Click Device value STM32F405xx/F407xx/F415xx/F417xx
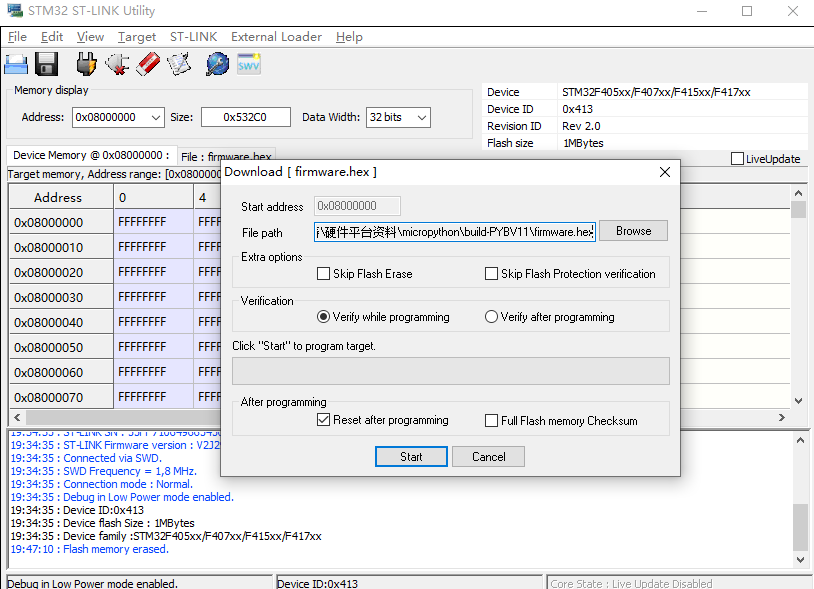The height and width of the screenshot is (589, 814). click(x=656, y=92)
